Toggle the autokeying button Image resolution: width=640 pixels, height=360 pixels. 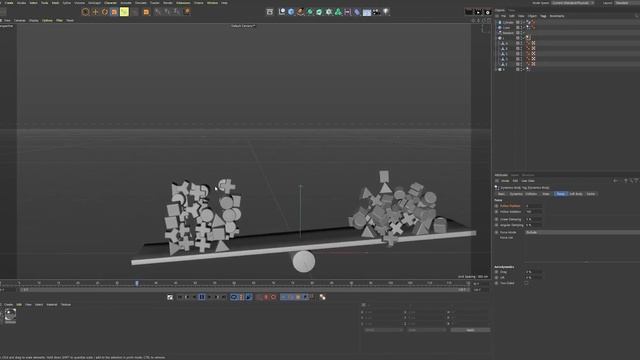pos(273,297)
